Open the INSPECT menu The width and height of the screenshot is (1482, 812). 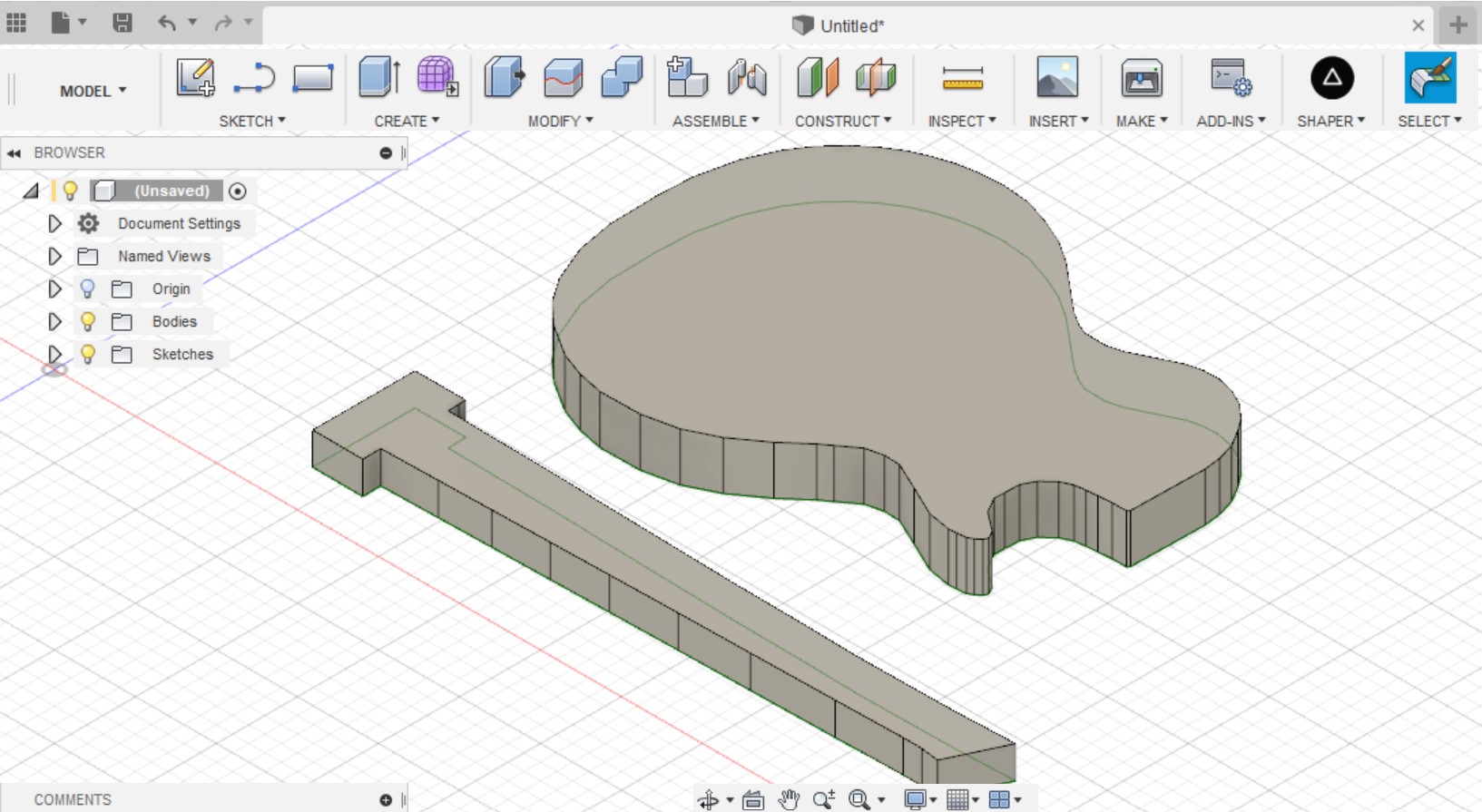961,121
